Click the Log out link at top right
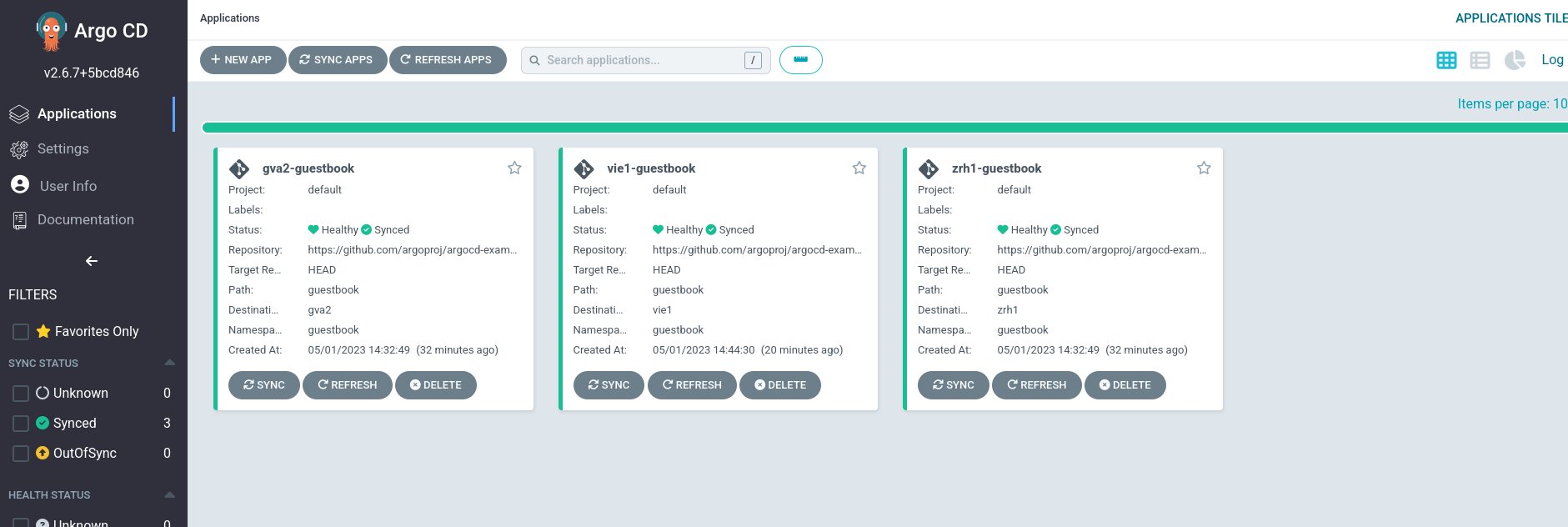This screenshot has height=527, width=1568. pyautogui.click(x=1554, y=59)
